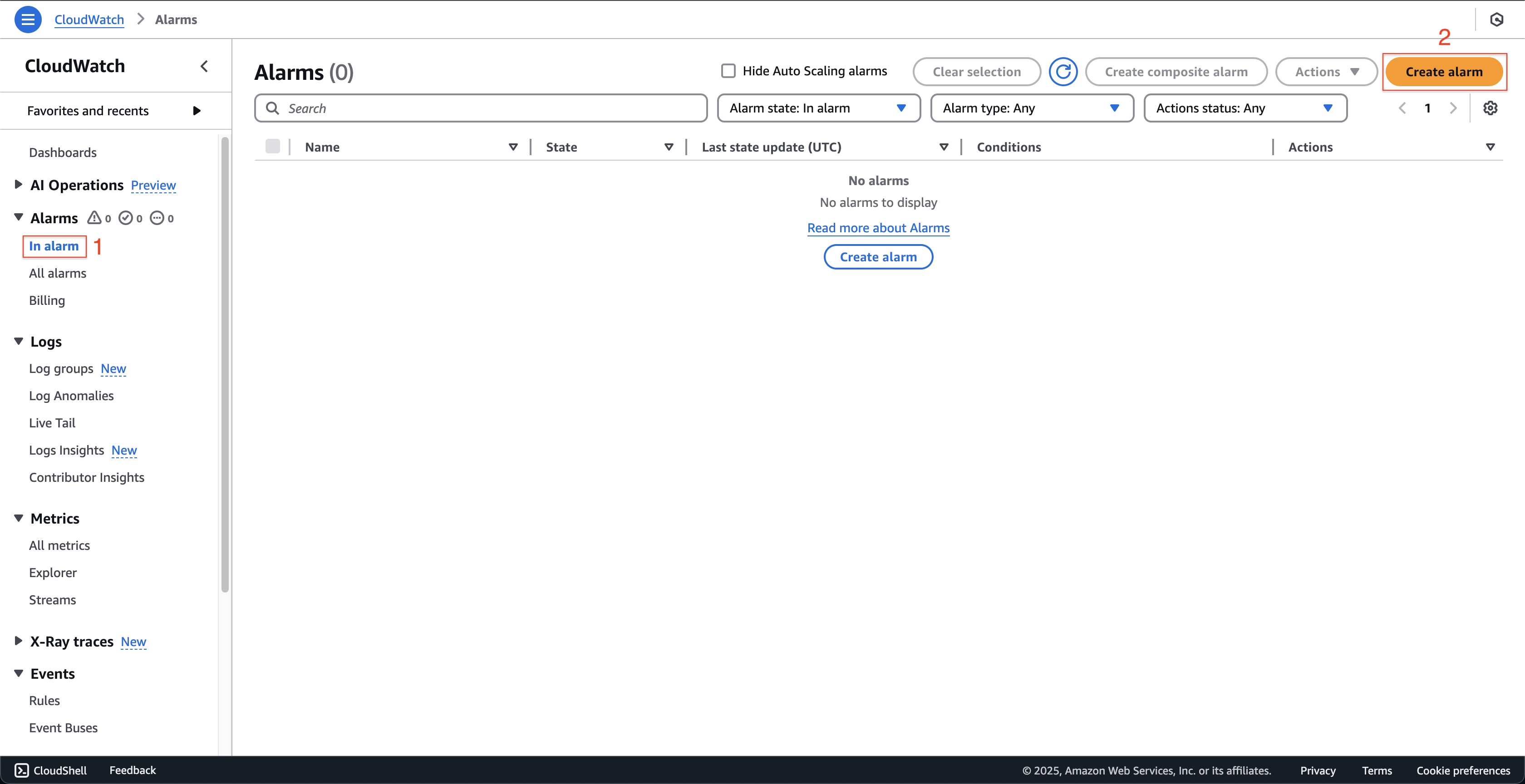Viewport: 1525px width, 784px height.
Task: Toggle Hide Auto Scaling alarms checkbox
Action: pyautogui.click(x=728, y=70)
